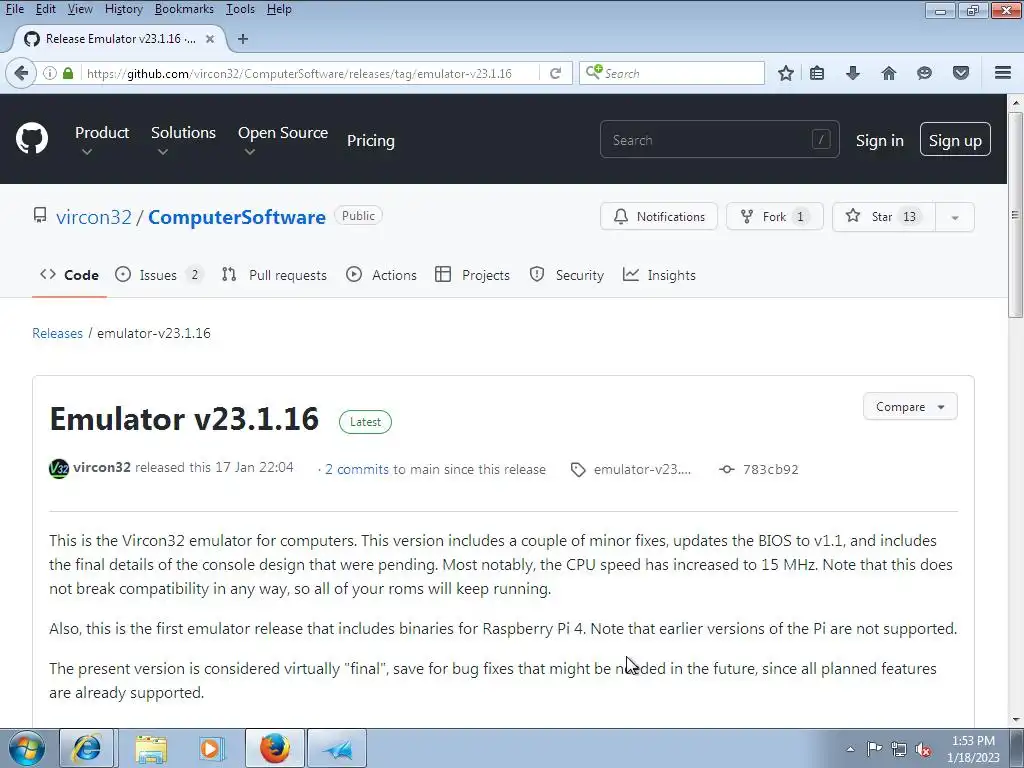Open the bookmarks list icon
This screenshot has width=1024, height=768.
pos(816,73)
